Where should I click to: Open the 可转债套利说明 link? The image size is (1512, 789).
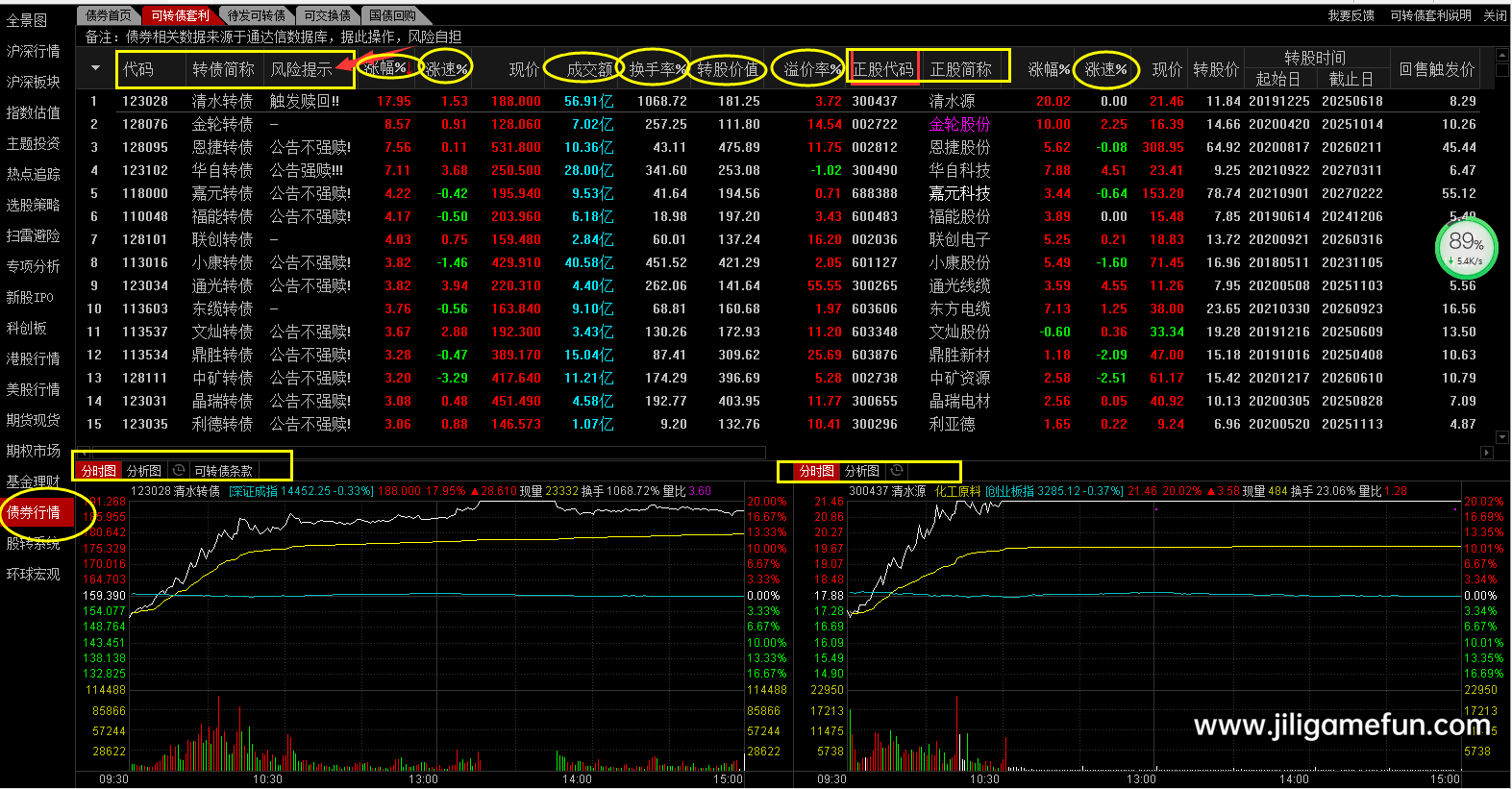pos(1430,15)
